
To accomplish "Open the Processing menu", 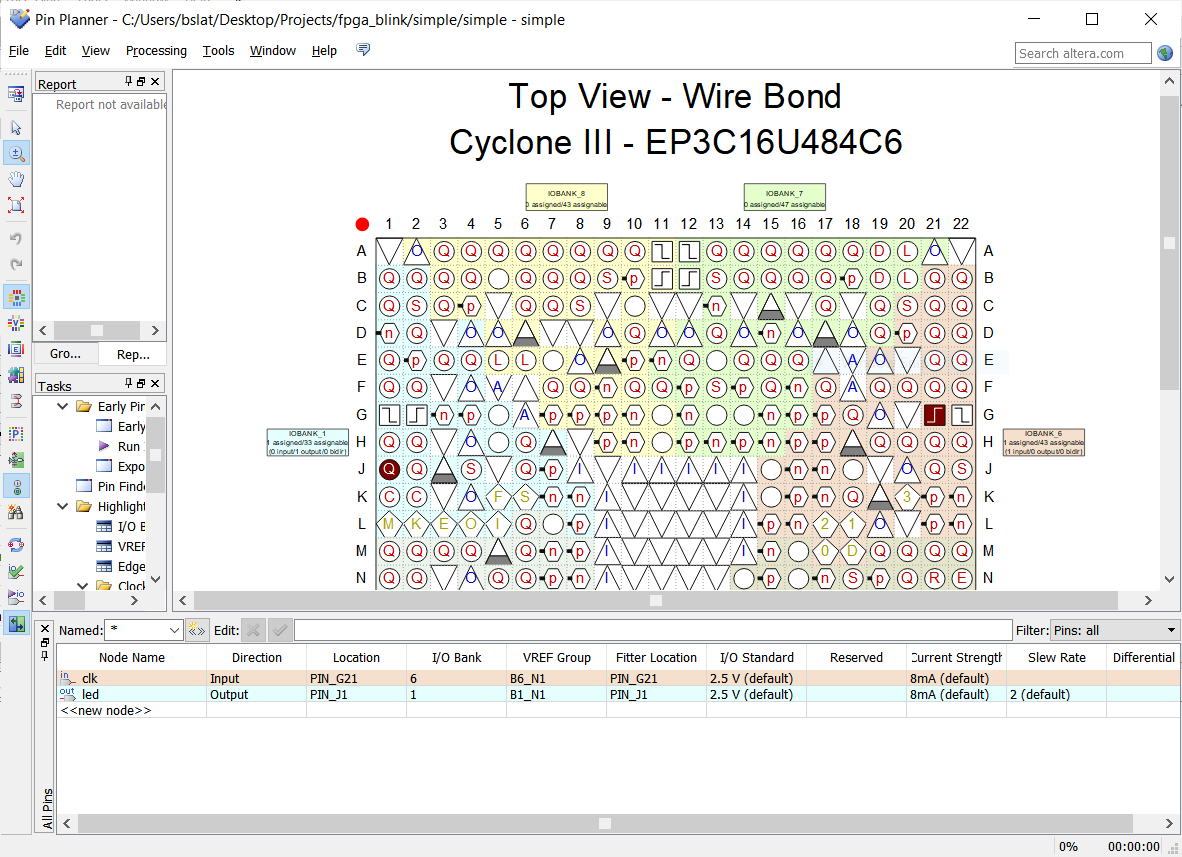I will [x=156, y=51].
